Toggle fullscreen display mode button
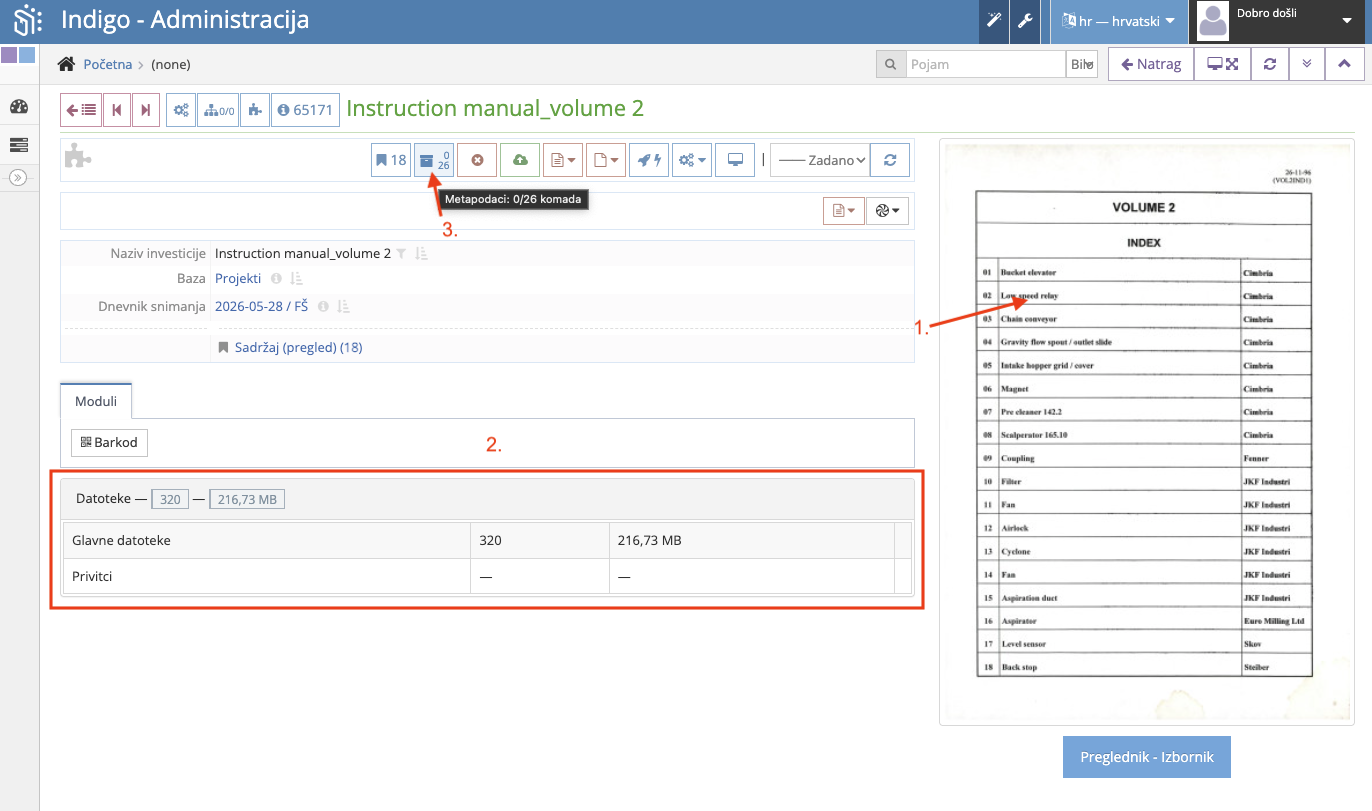 [1222, 64]
